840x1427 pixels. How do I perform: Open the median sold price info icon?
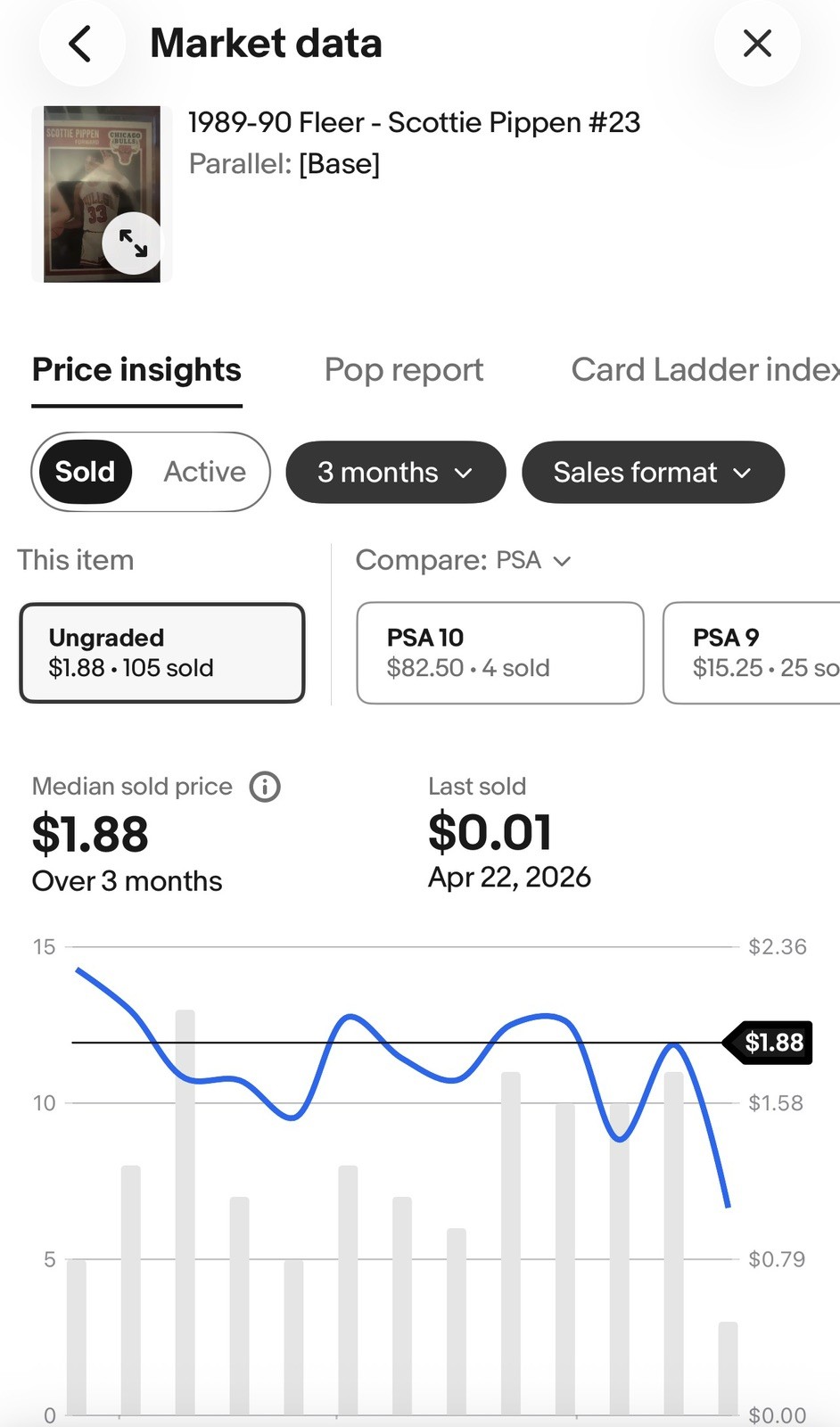(x=265, y=787)
